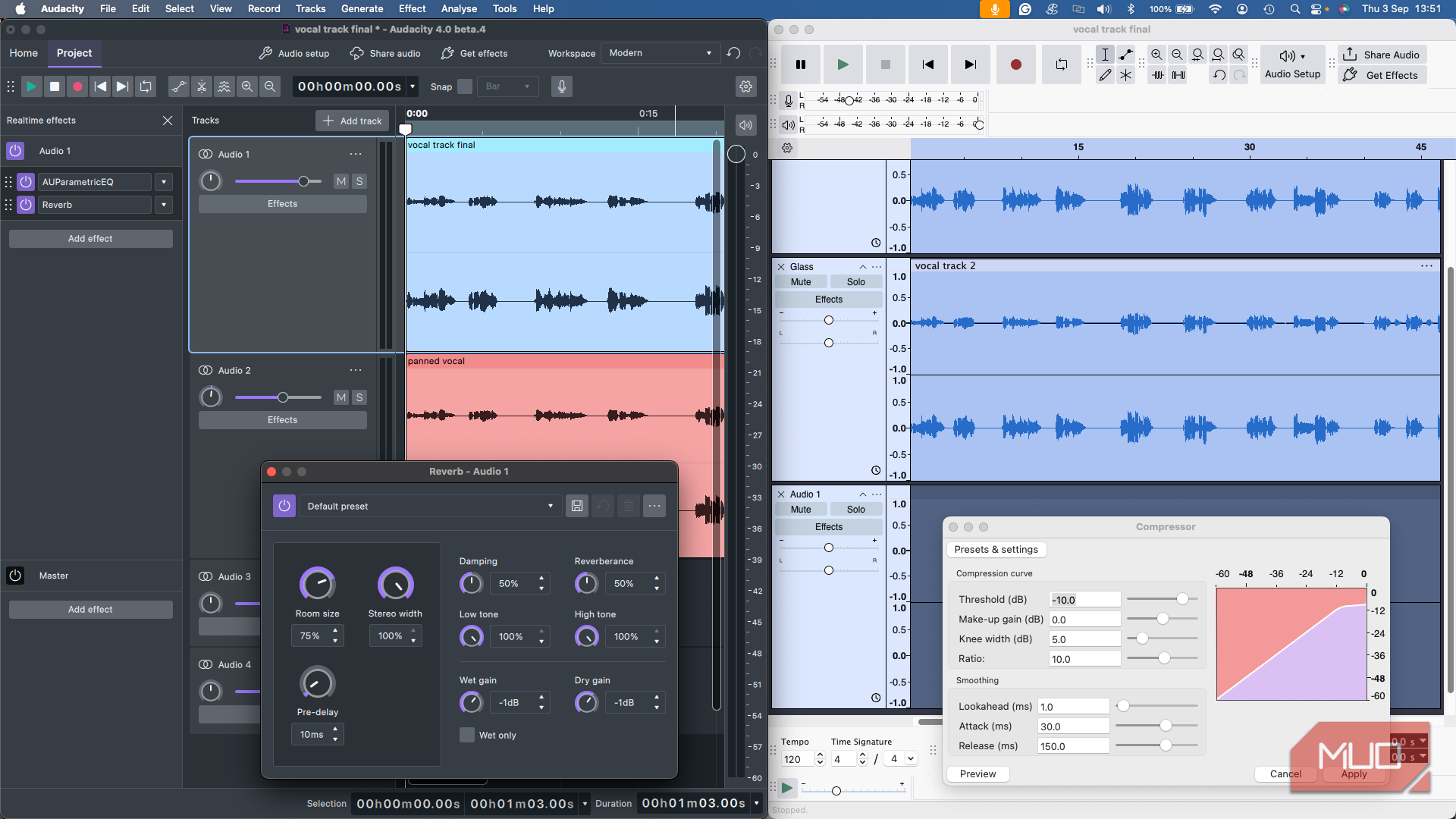This screenshot has height=819, width=1456.
Task: Open the Tracks menu
Action: click(310, 9)
